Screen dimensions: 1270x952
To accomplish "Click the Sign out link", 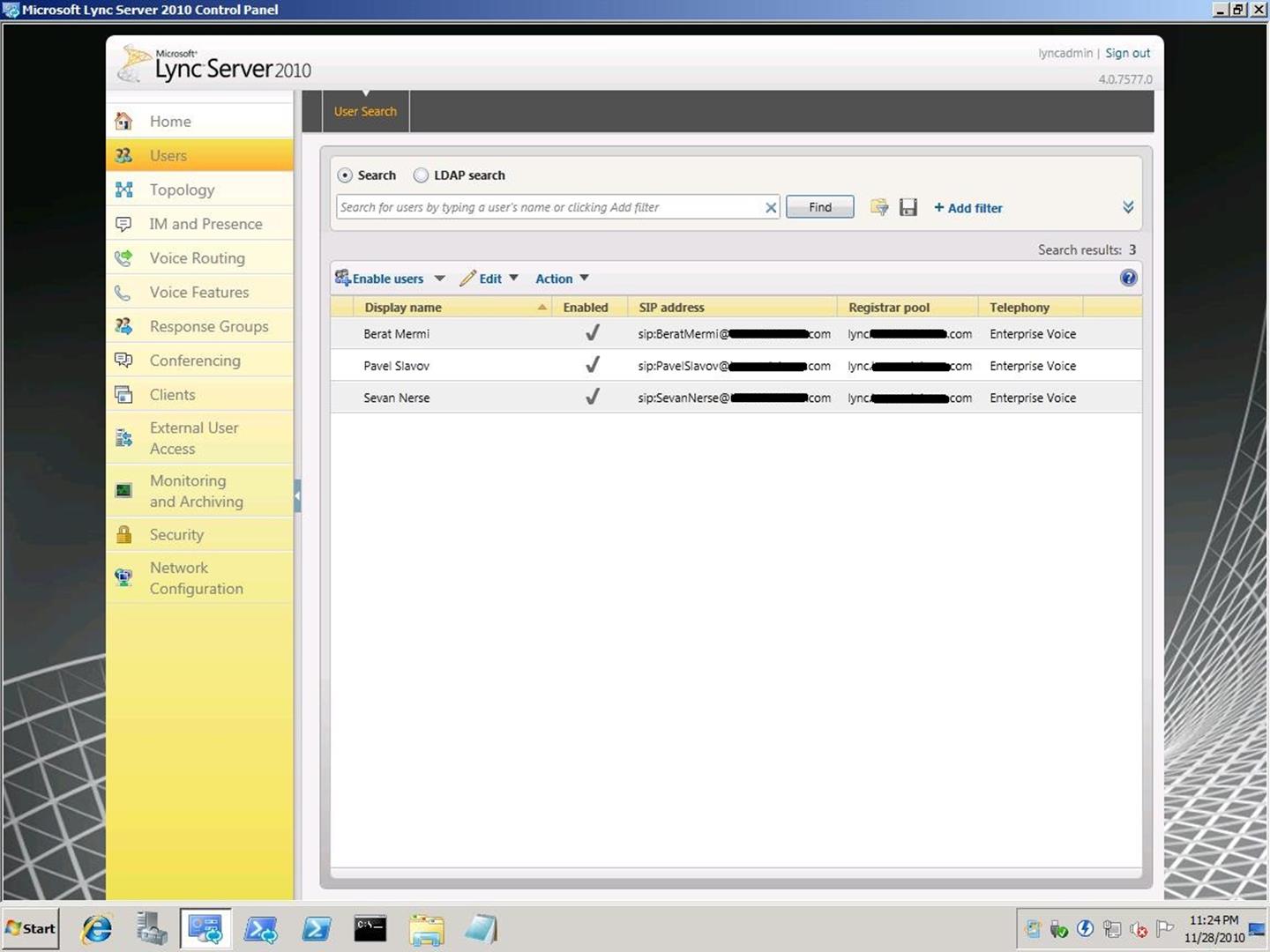I will 1127,53.
